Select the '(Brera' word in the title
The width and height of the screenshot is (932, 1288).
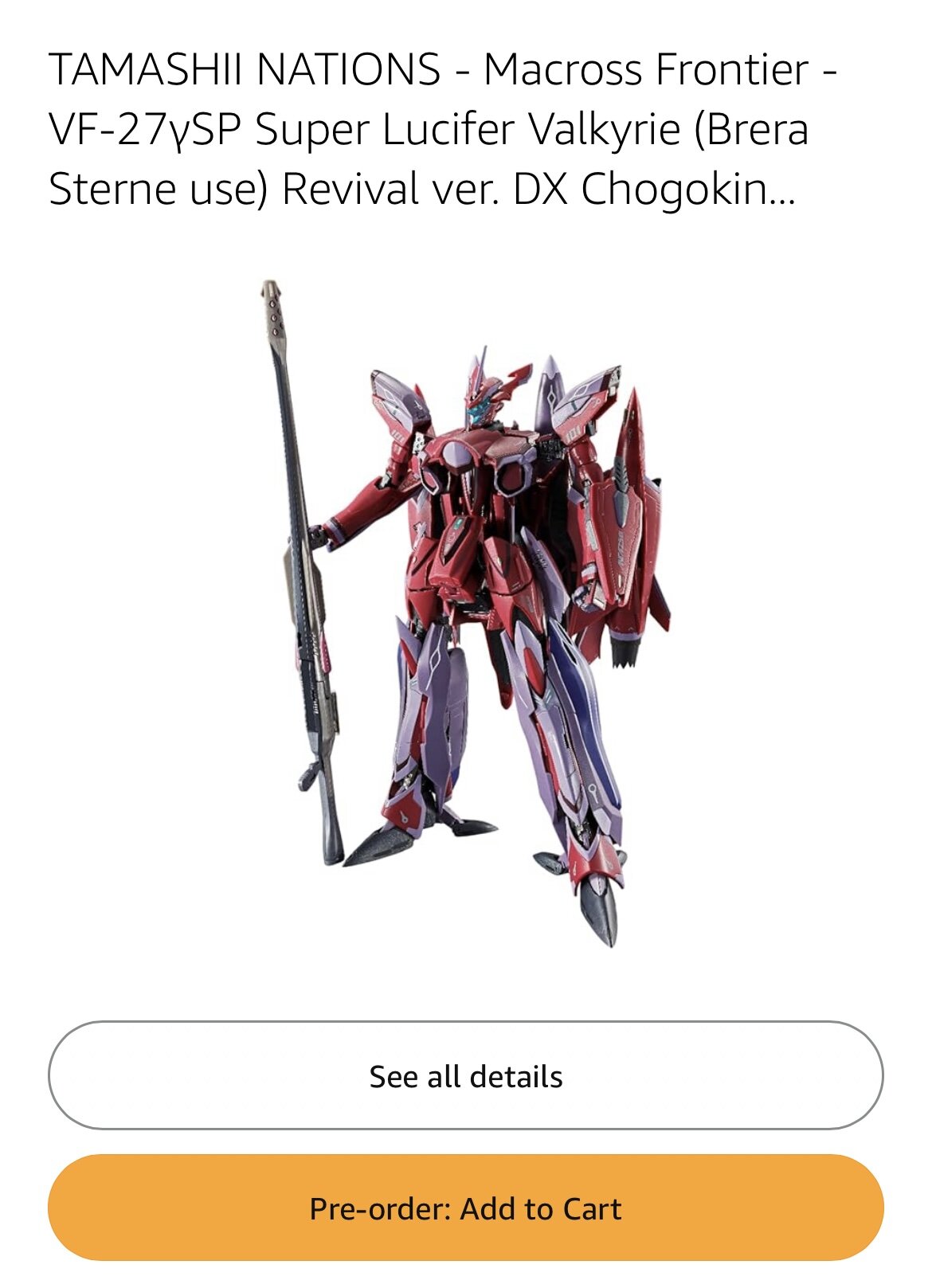751,129
